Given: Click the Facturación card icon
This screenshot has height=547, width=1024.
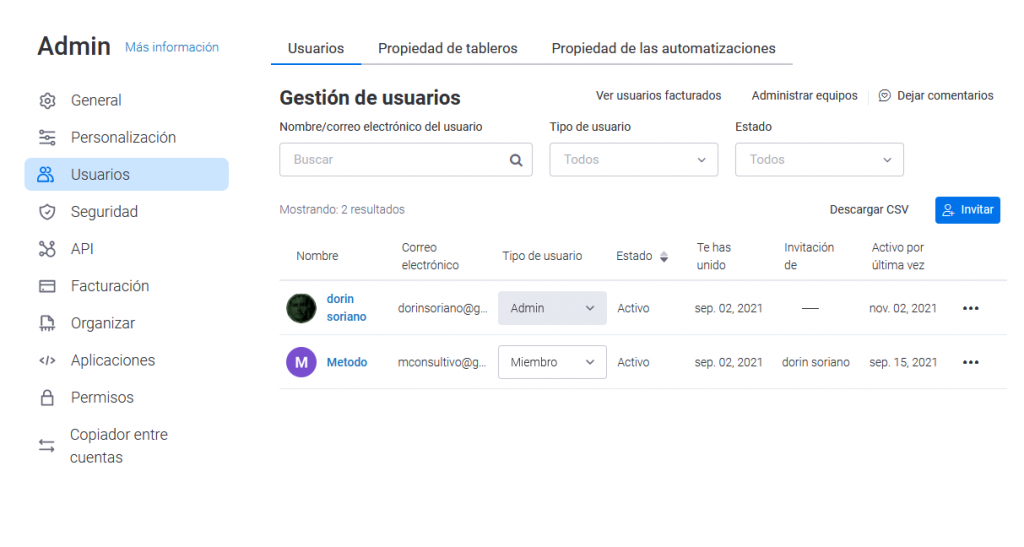Looking at the screenshot, I should point(47,286).
